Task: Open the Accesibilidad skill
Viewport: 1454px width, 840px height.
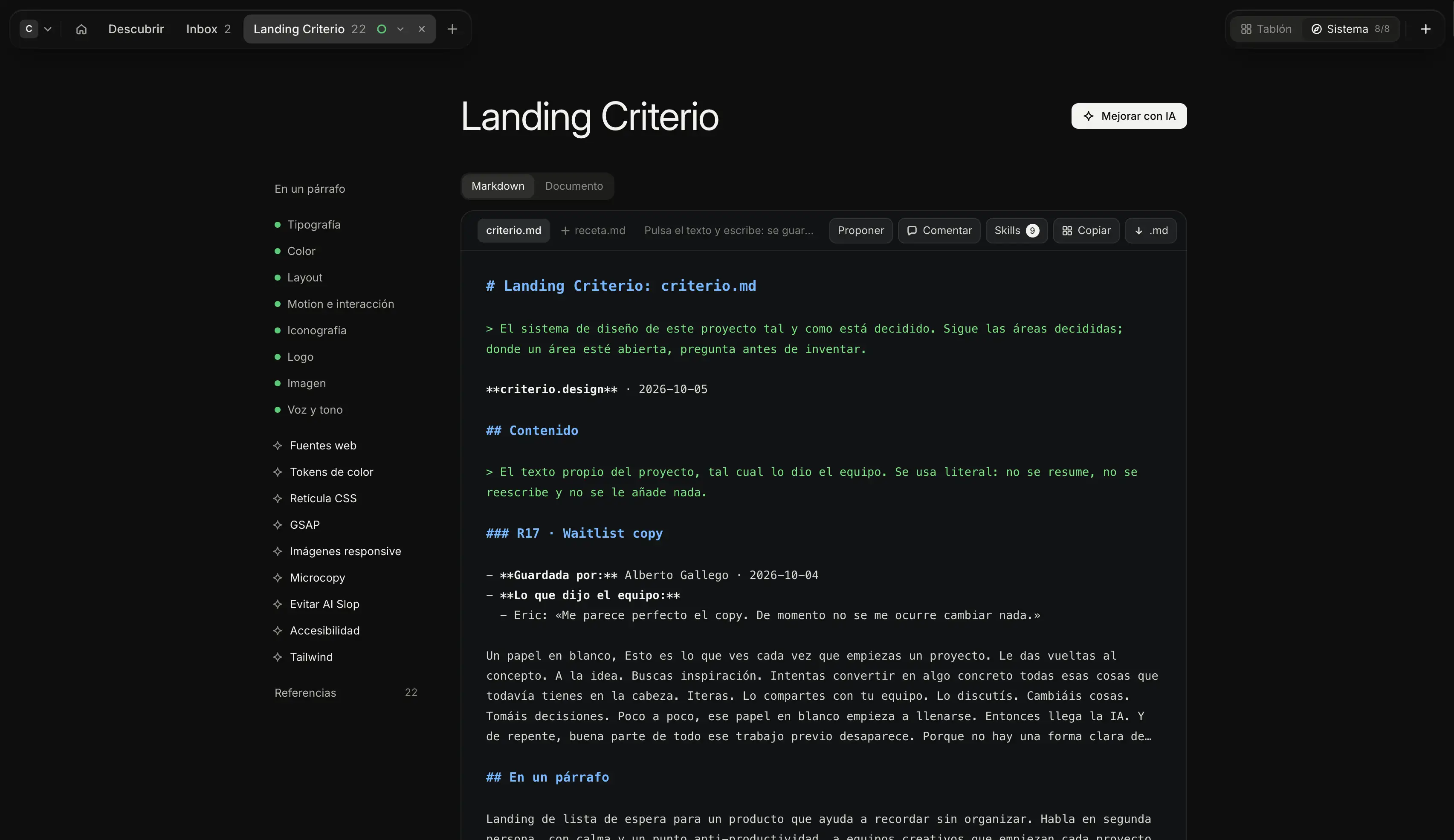Action: (x=316, y=631)
